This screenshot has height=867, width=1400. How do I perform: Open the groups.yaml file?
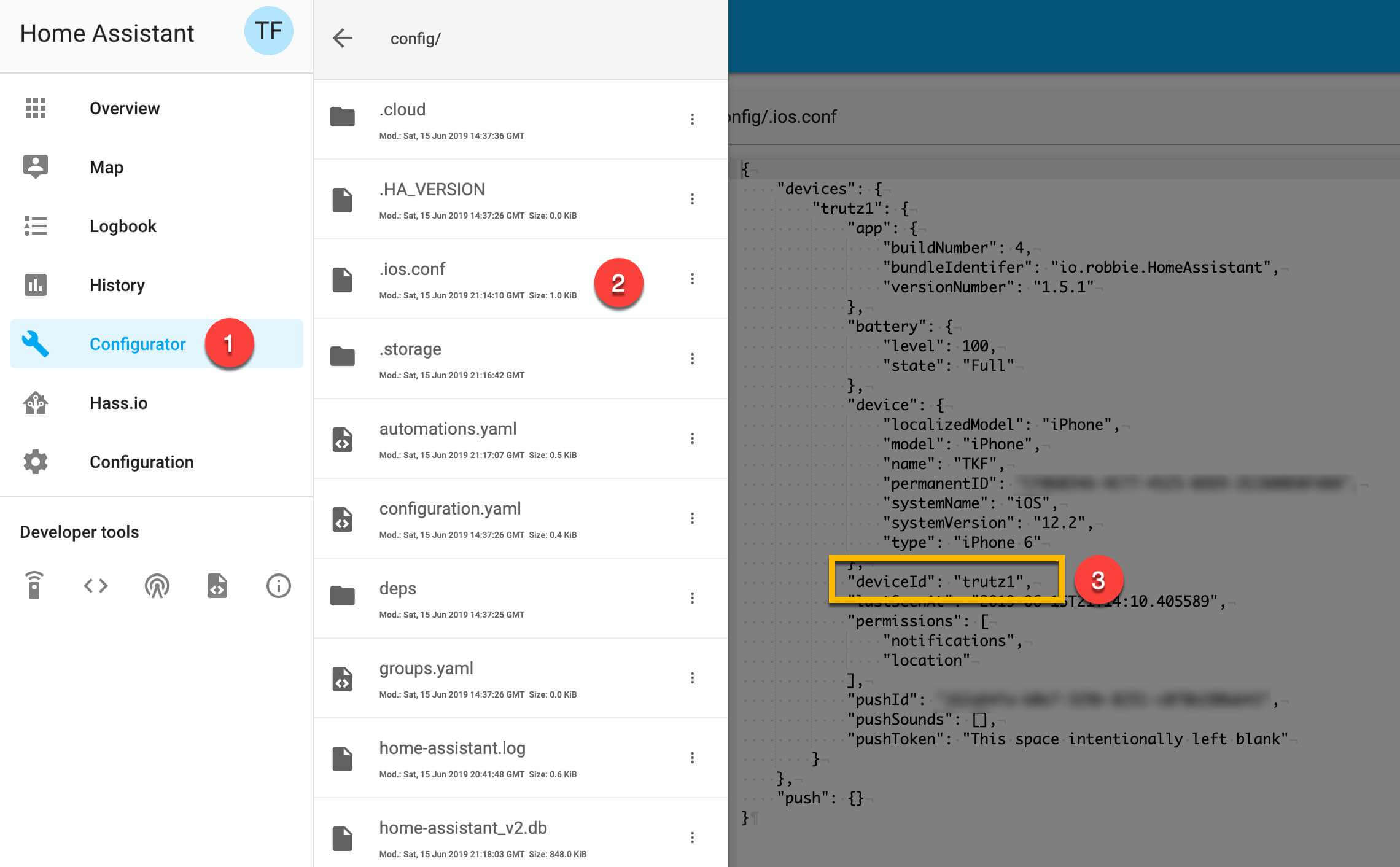pyautogui.click(x=426, y=669)
